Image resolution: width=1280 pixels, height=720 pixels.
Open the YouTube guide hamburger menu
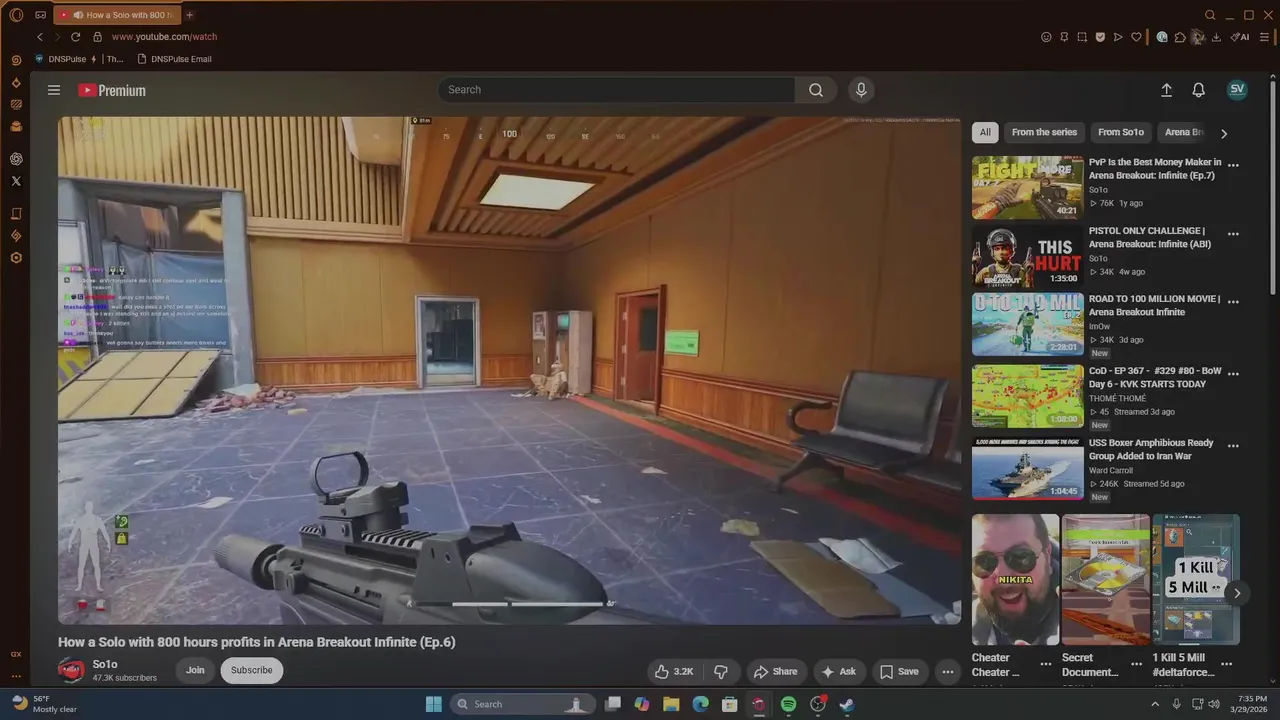(x=54, y=90)
